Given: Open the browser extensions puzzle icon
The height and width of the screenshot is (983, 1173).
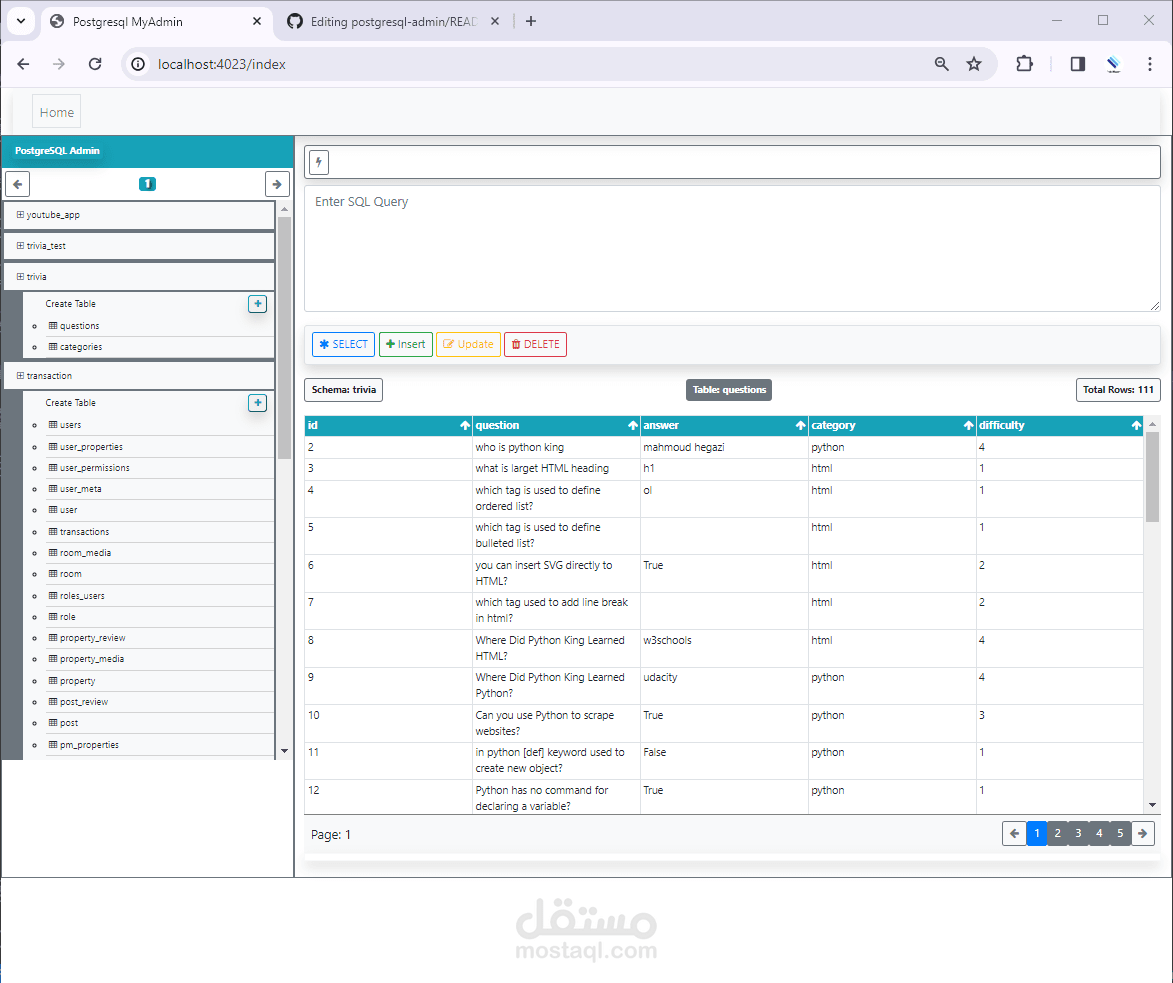Looking at the screenshot, I should point(1025,64).
